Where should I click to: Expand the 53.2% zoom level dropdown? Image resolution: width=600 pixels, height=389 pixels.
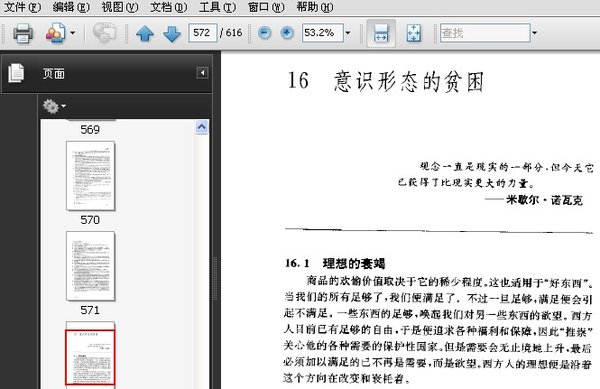347,33
